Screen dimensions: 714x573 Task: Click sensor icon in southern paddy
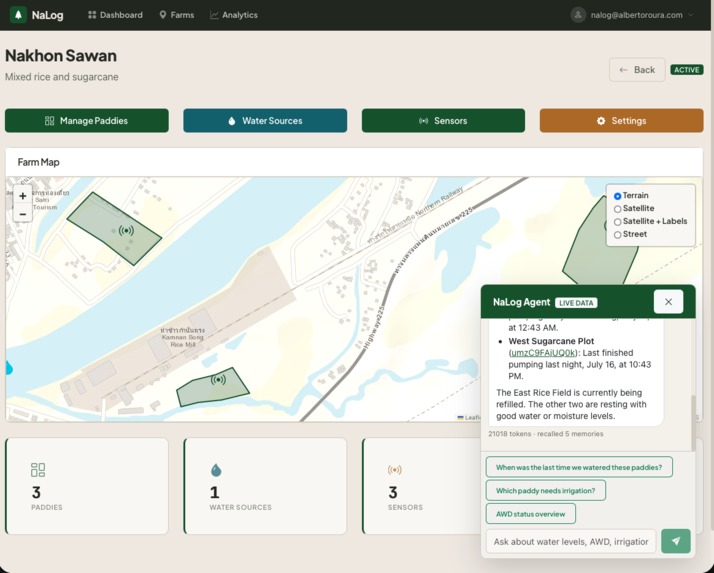(x=218, y=379)
